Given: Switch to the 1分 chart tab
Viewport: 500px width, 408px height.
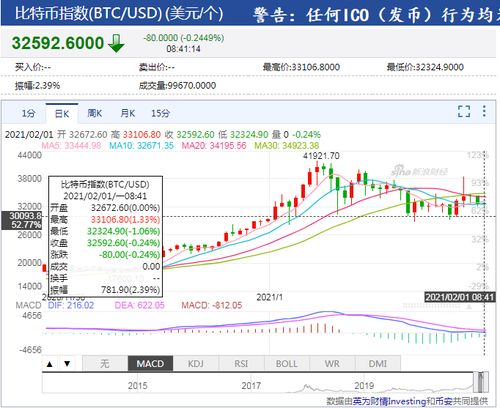Looking at the screenshot, I should [28, 113].
